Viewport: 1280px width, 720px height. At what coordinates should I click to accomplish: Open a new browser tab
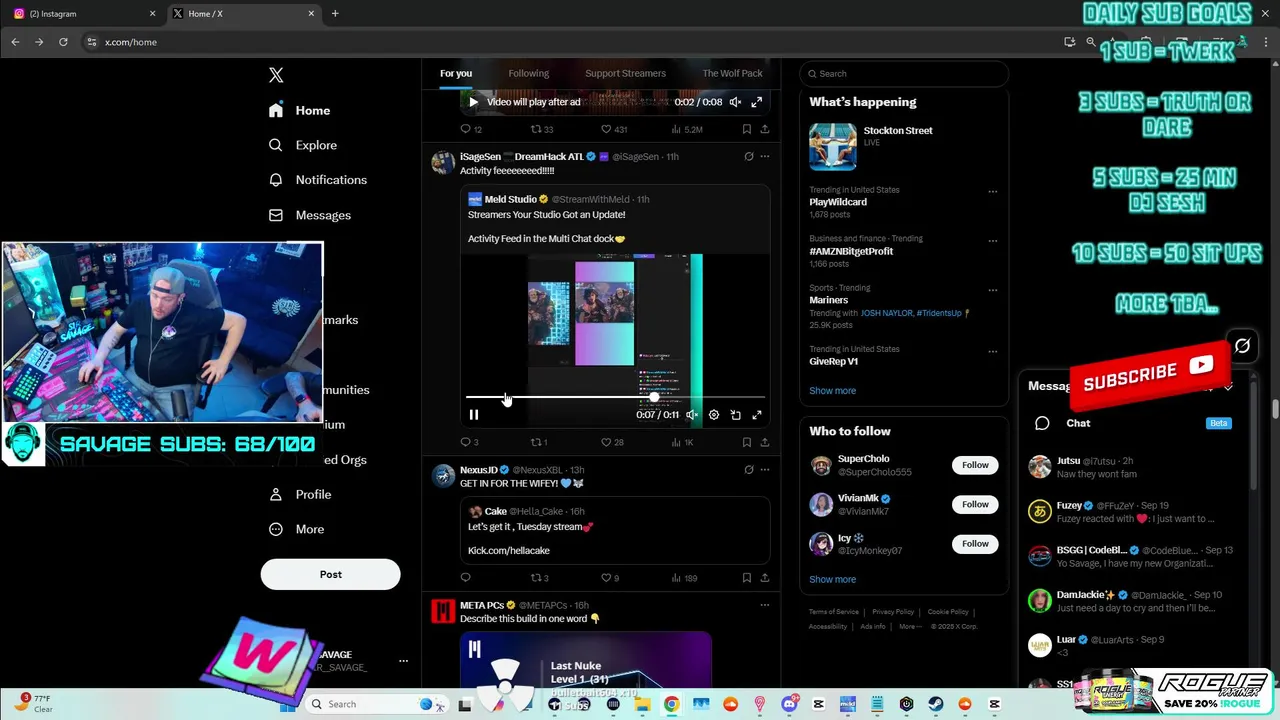(x=335, y=13)
